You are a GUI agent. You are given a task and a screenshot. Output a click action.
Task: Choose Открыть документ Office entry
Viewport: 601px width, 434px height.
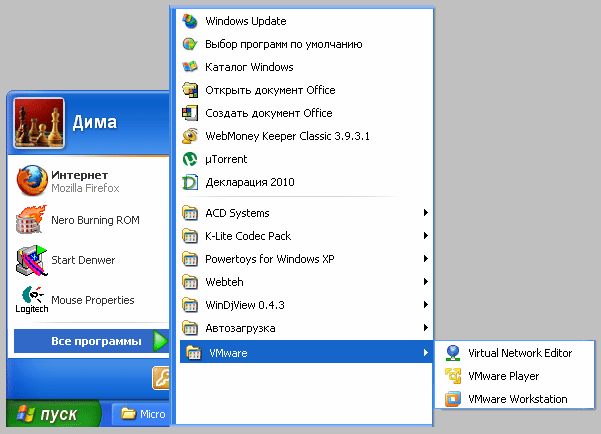click(x=306, y=90)
